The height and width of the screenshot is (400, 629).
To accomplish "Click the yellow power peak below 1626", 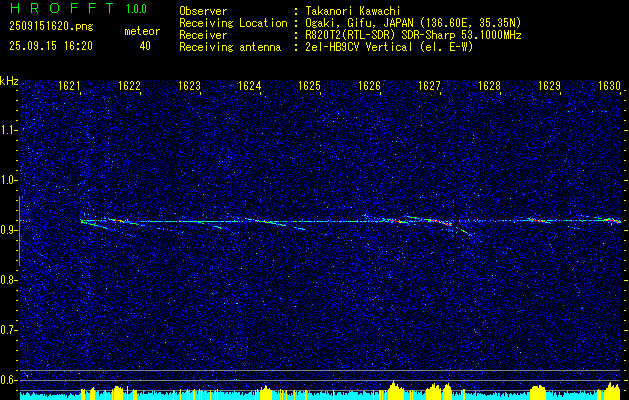I will click(x=395, y=390).
